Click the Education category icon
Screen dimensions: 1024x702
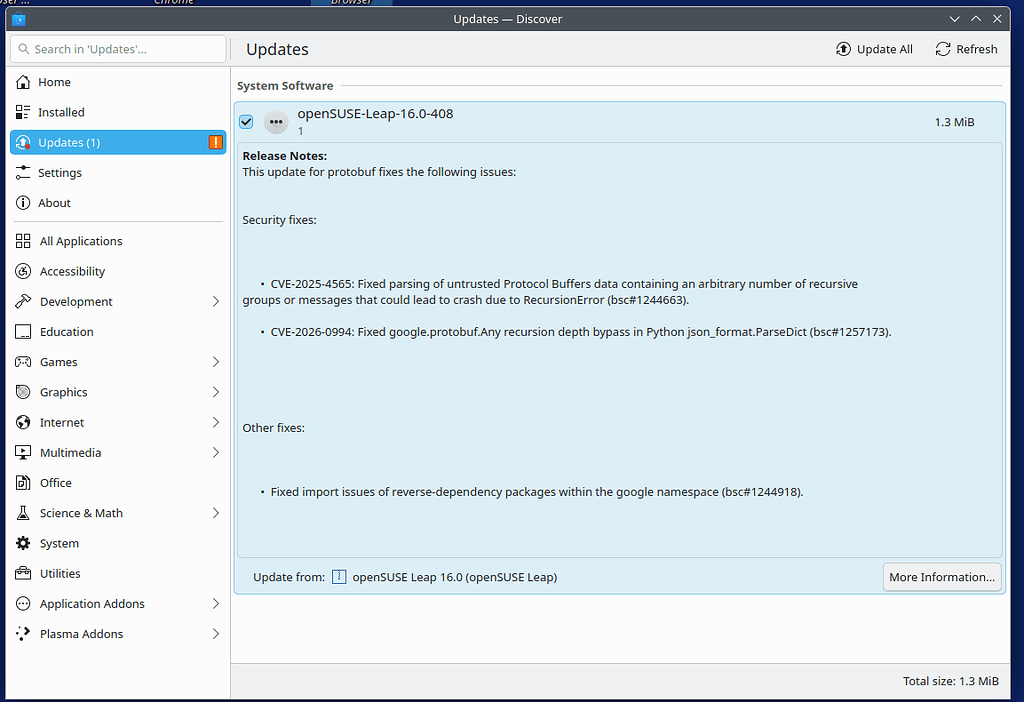coord(23,332)
